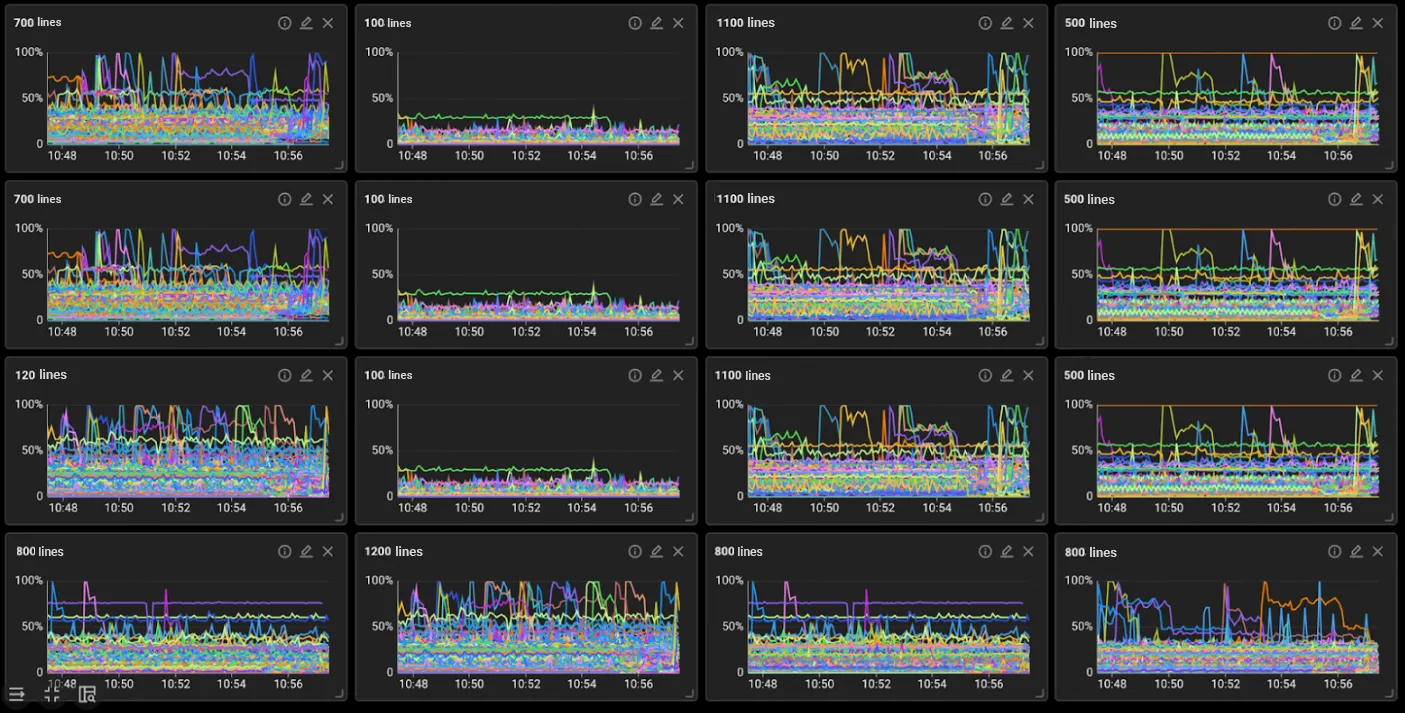Close the 1200 lines panel
This screenshot has height=713, width=1405.
(x=678, y=552)
